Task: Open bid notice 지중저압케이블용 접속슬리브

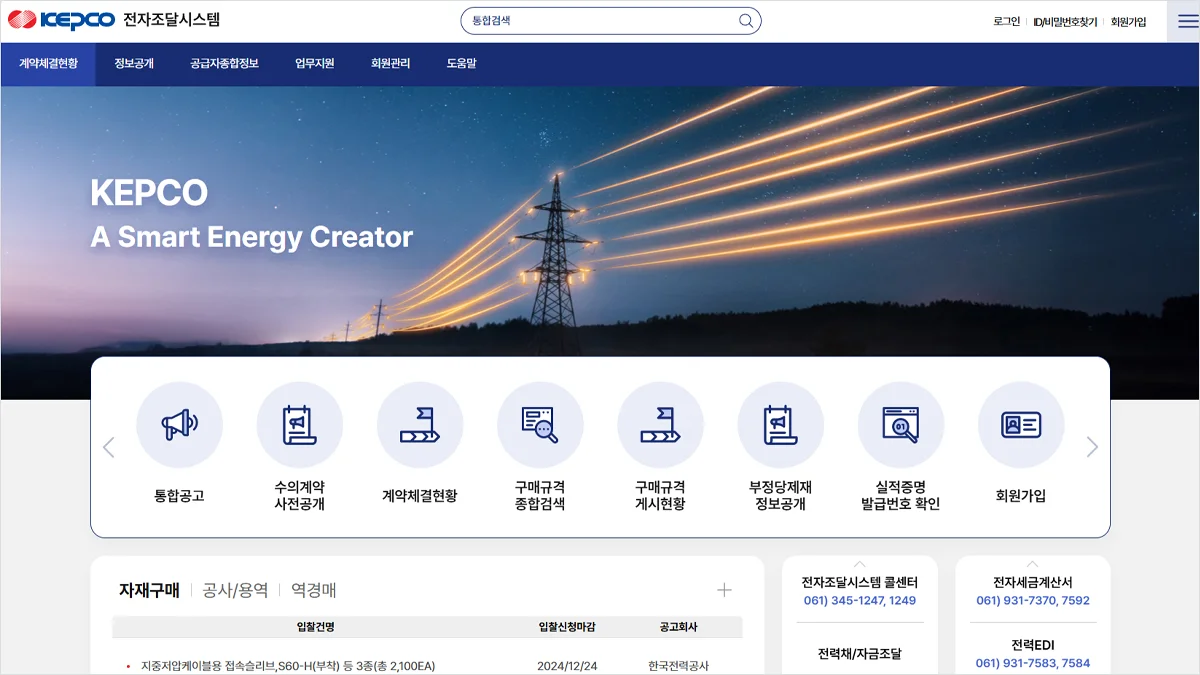Action: click(288, 666)
